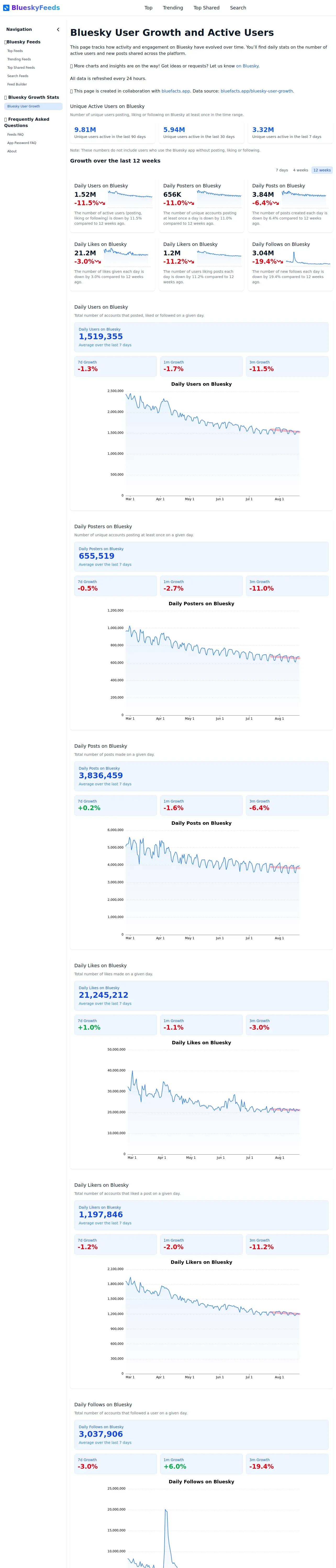
Task: Open Trending Feeds in the sidebar
Action: click(x=19, y=59)
